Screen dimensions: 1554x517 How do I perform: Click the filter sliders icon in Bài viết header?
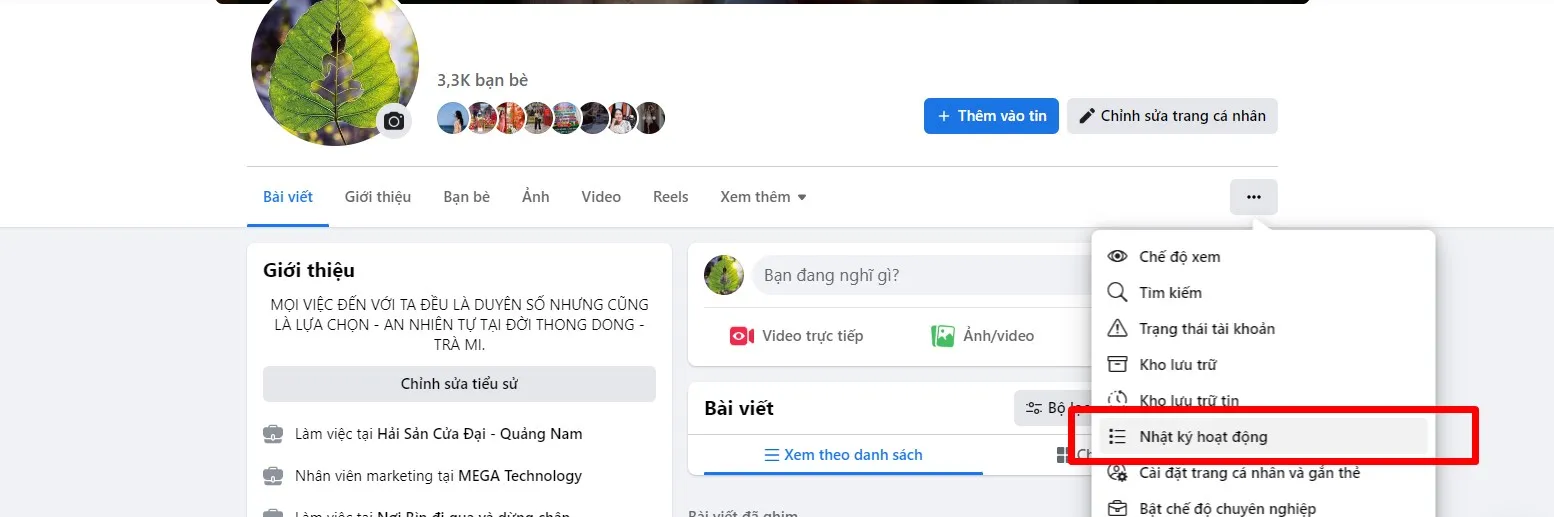1034,408
